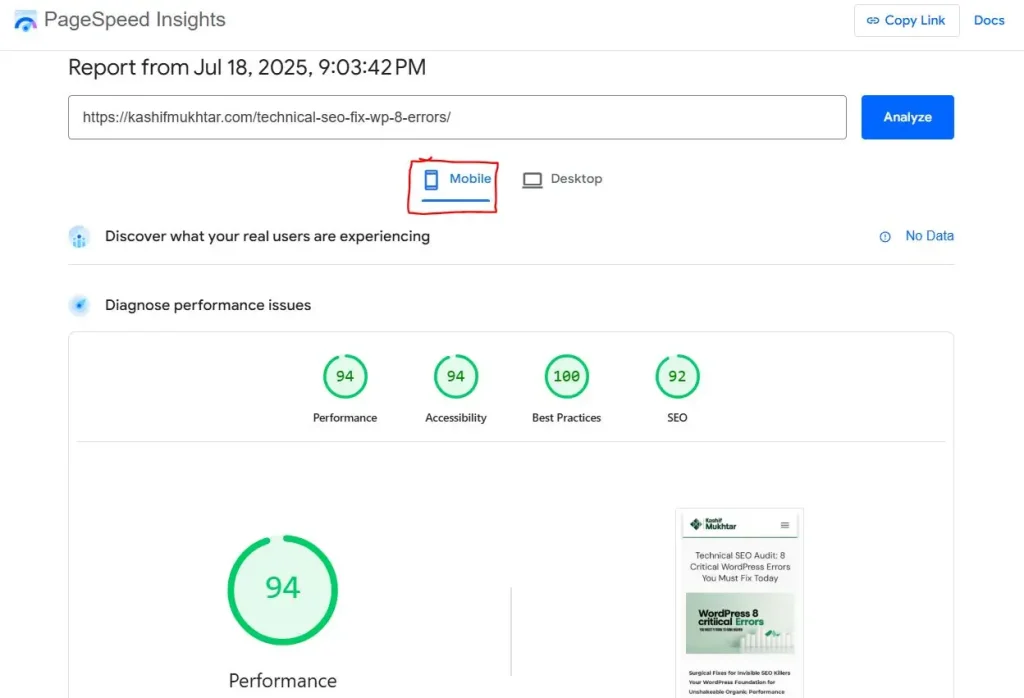The image size is (1024, 698).
Task: Select the SEO score gauge 92
Action: (x=677, y=376)
